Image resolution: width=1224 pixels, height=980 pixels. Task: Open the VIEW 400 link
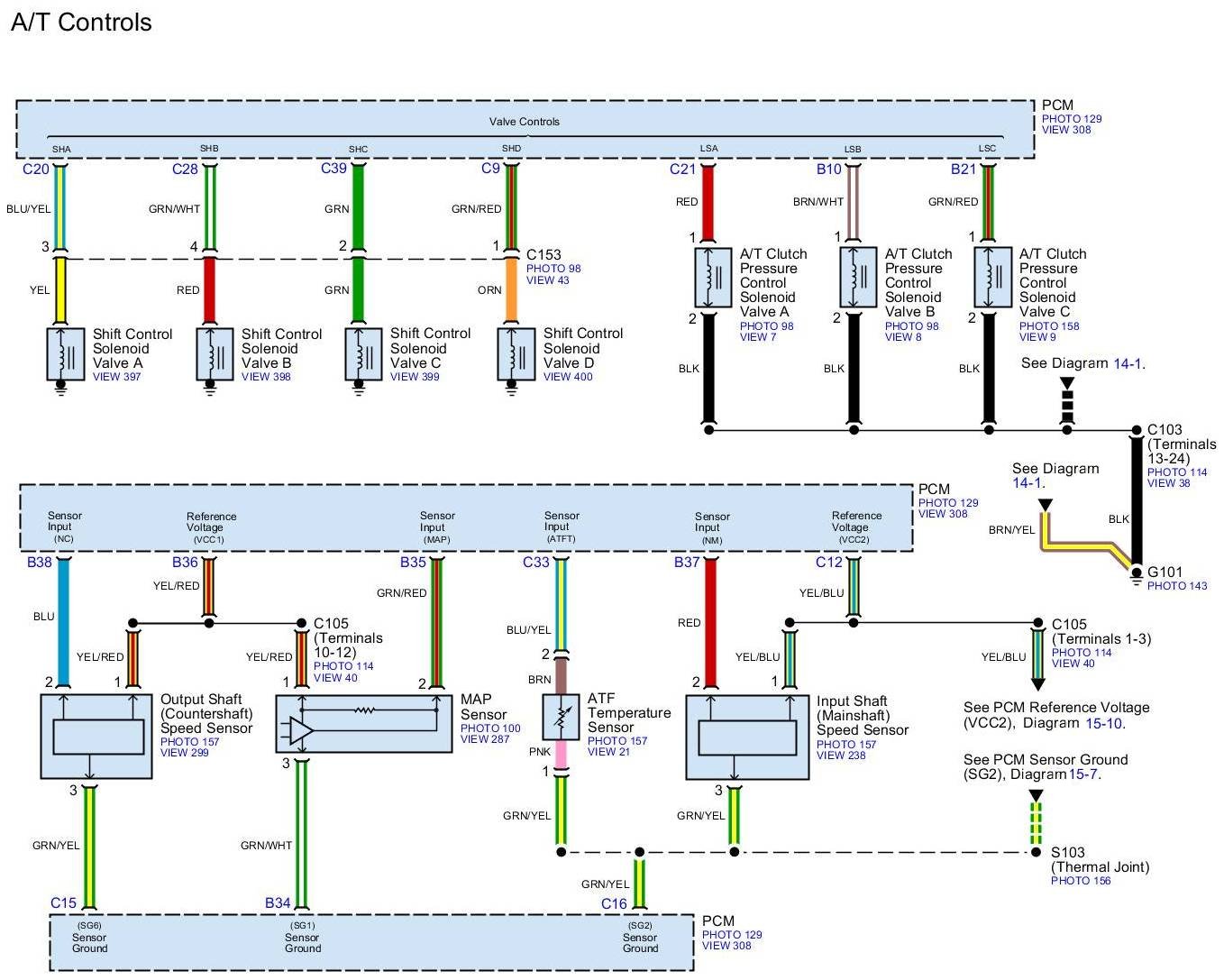[x=568, y=377]
